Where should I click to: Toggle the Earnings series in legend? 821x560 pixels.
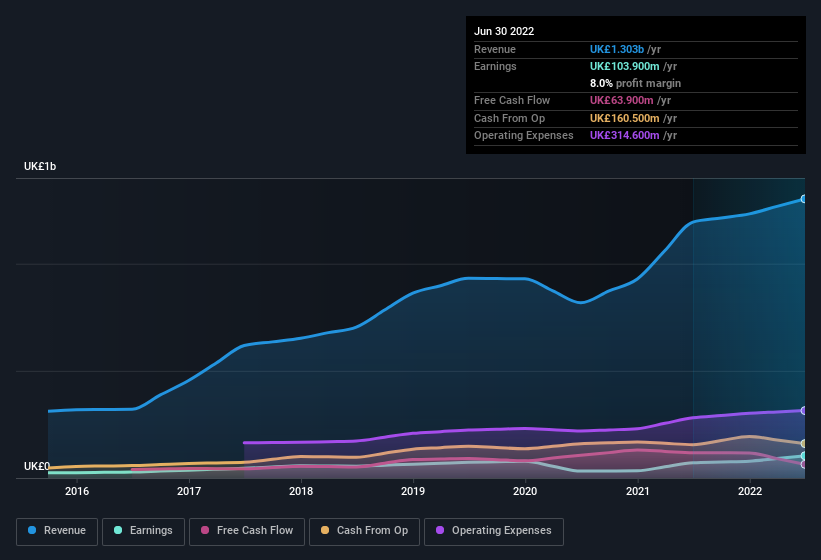(x=143, y=531)
